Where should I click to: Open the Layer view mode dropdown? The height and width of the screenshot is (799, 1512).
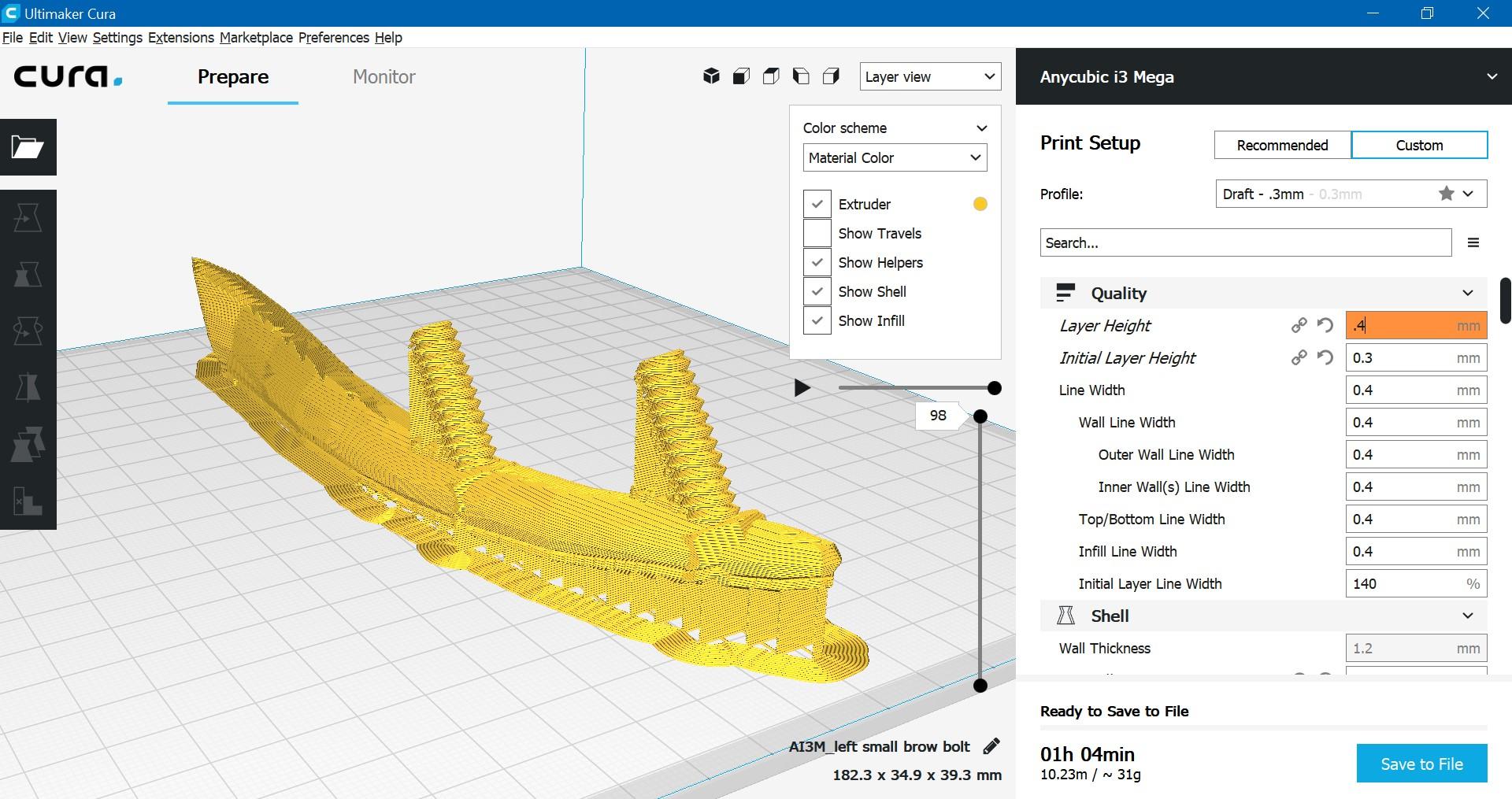click(x=930, y=76)
